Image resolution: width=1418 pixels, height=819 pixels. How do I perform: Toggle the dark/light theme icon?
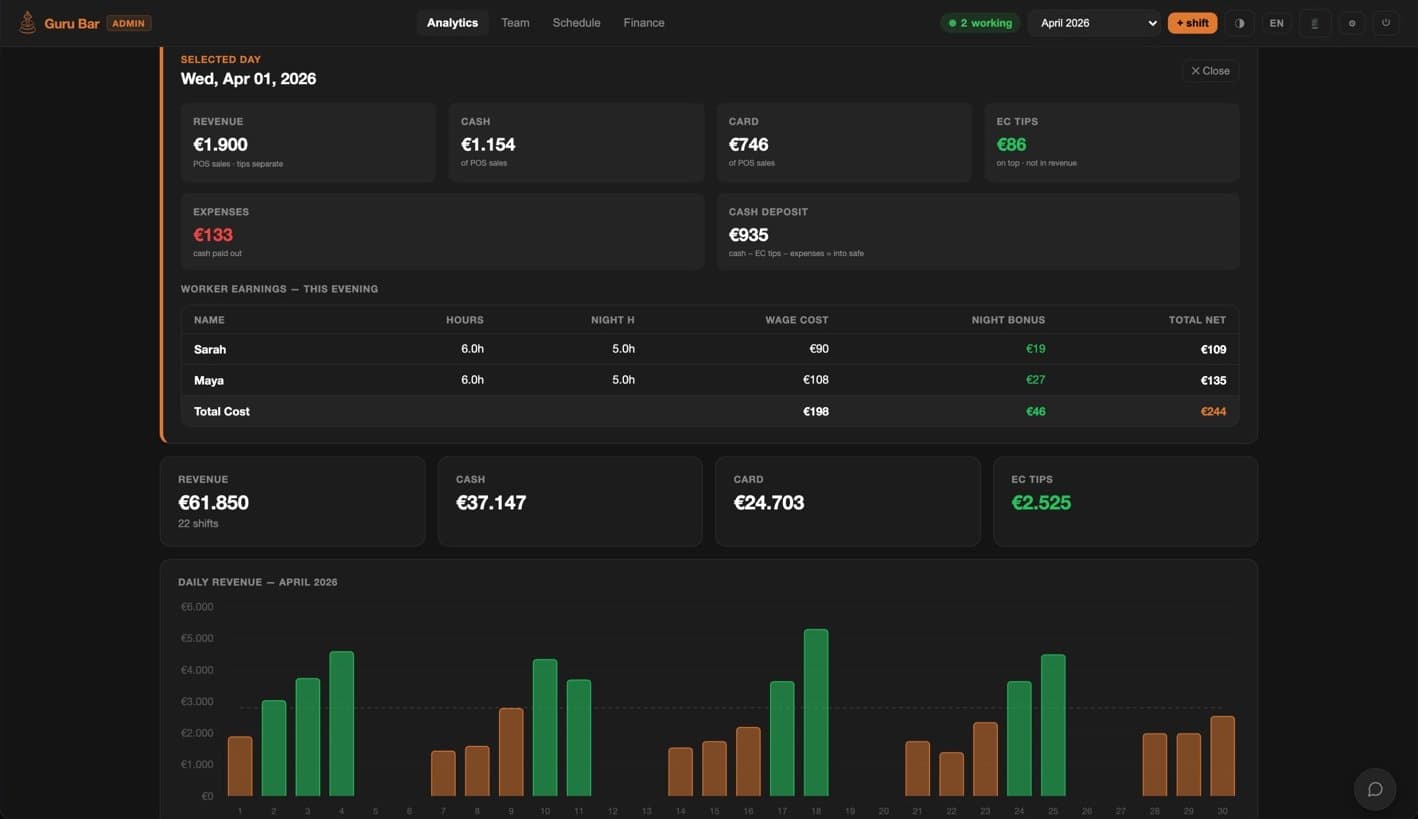[x=1240, y=23]
